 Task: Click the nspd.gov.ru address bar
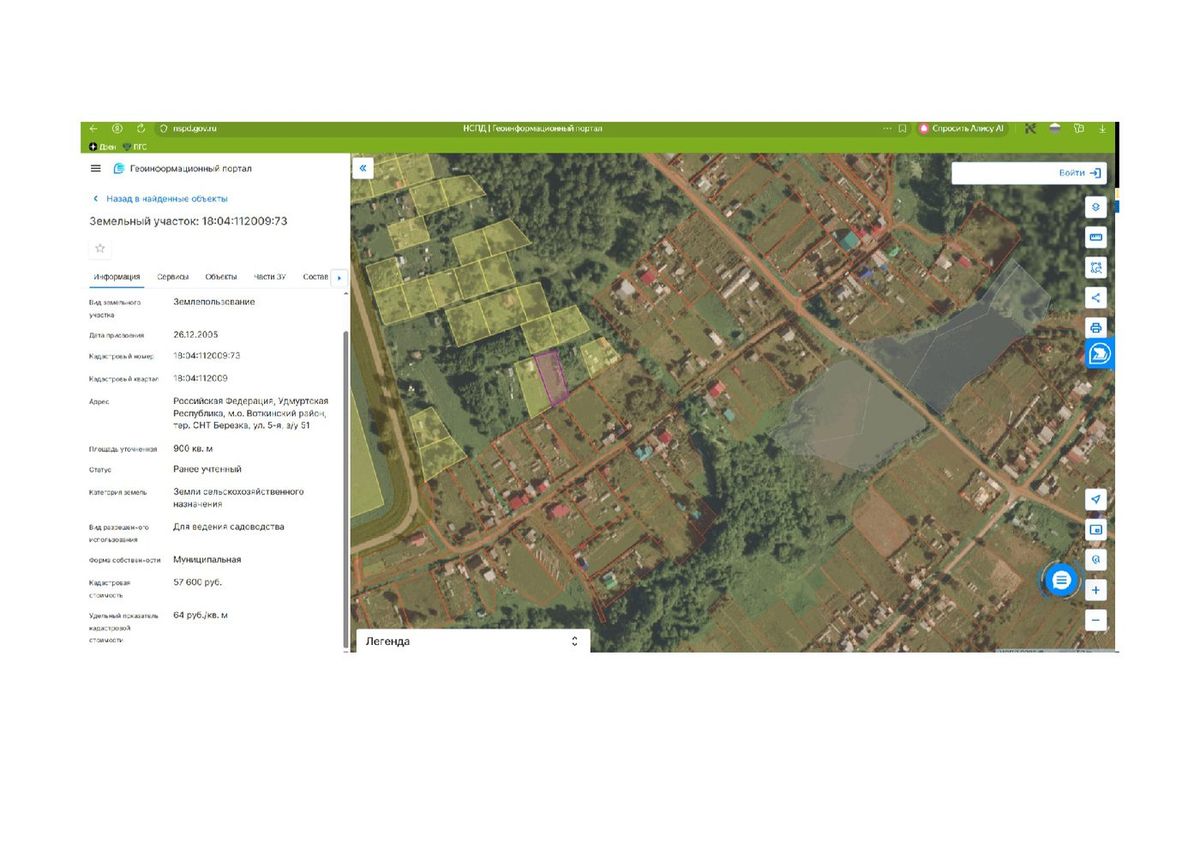(x=195, y=129)
